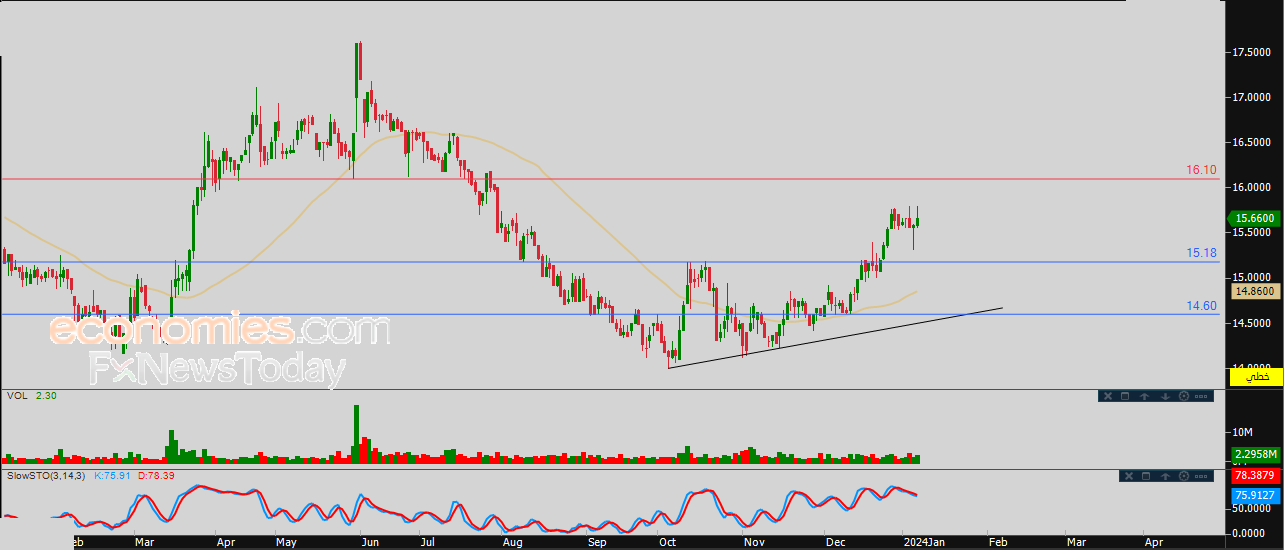Select the black ascending trendline
The height and width of the screenshot is (550, 1284).
pos(835,338)
